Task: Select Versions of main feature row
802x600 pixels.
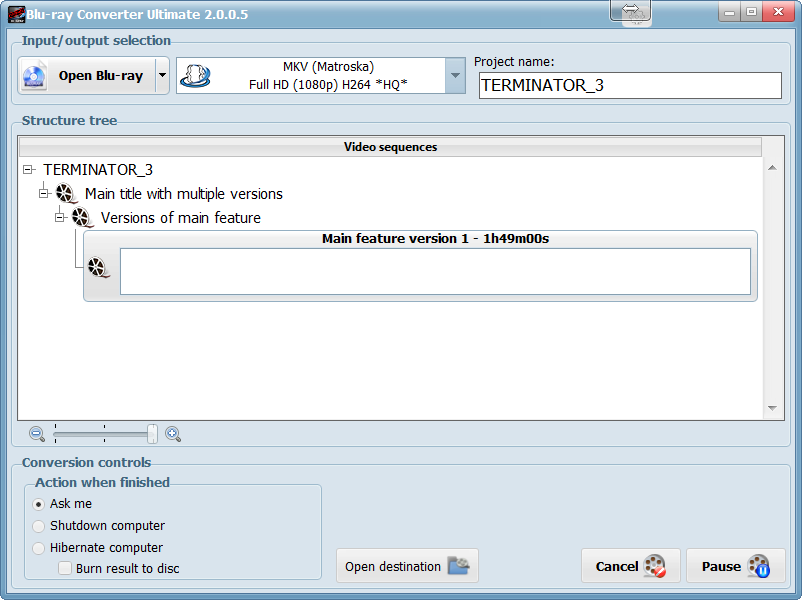Action: [181, 218]
